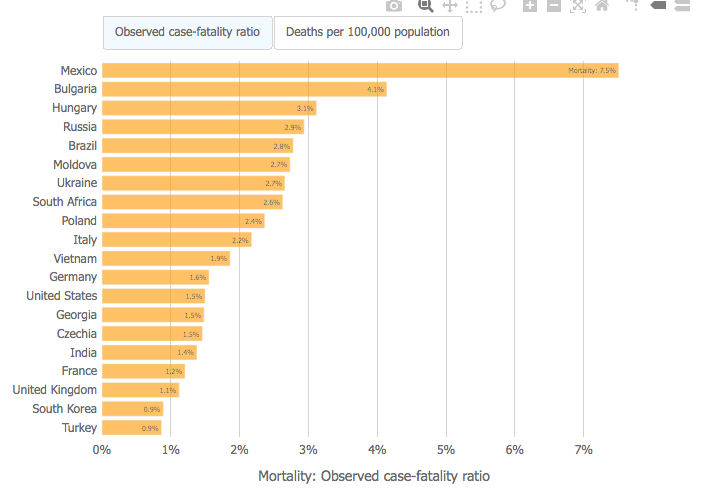The height and width of the screenshot is (497, 702).
Task: Reset axes with the home icon
Action: (601, 6)
